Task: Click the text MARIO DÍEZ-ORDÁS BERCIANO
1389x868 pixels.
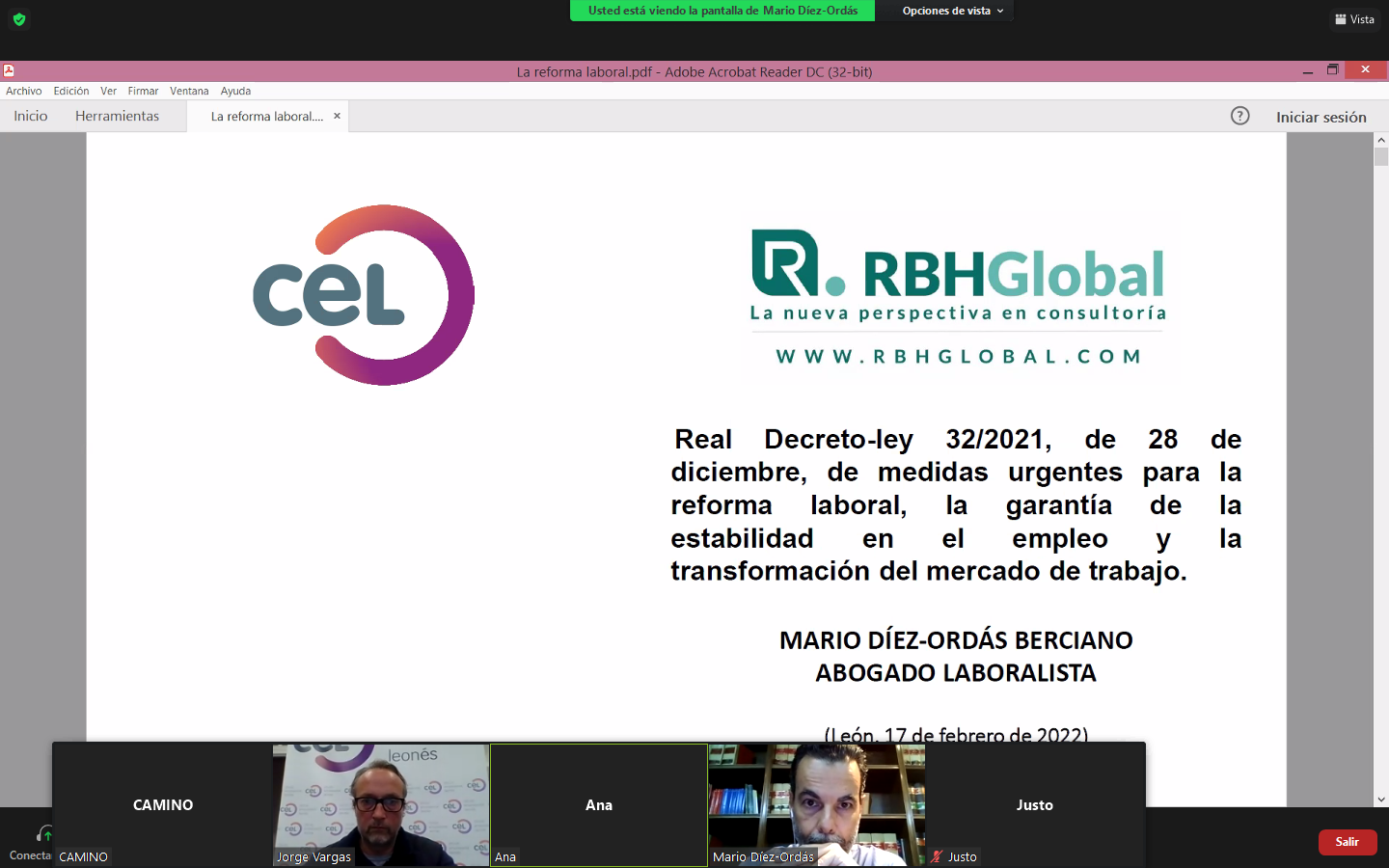Action: point(956,640)
